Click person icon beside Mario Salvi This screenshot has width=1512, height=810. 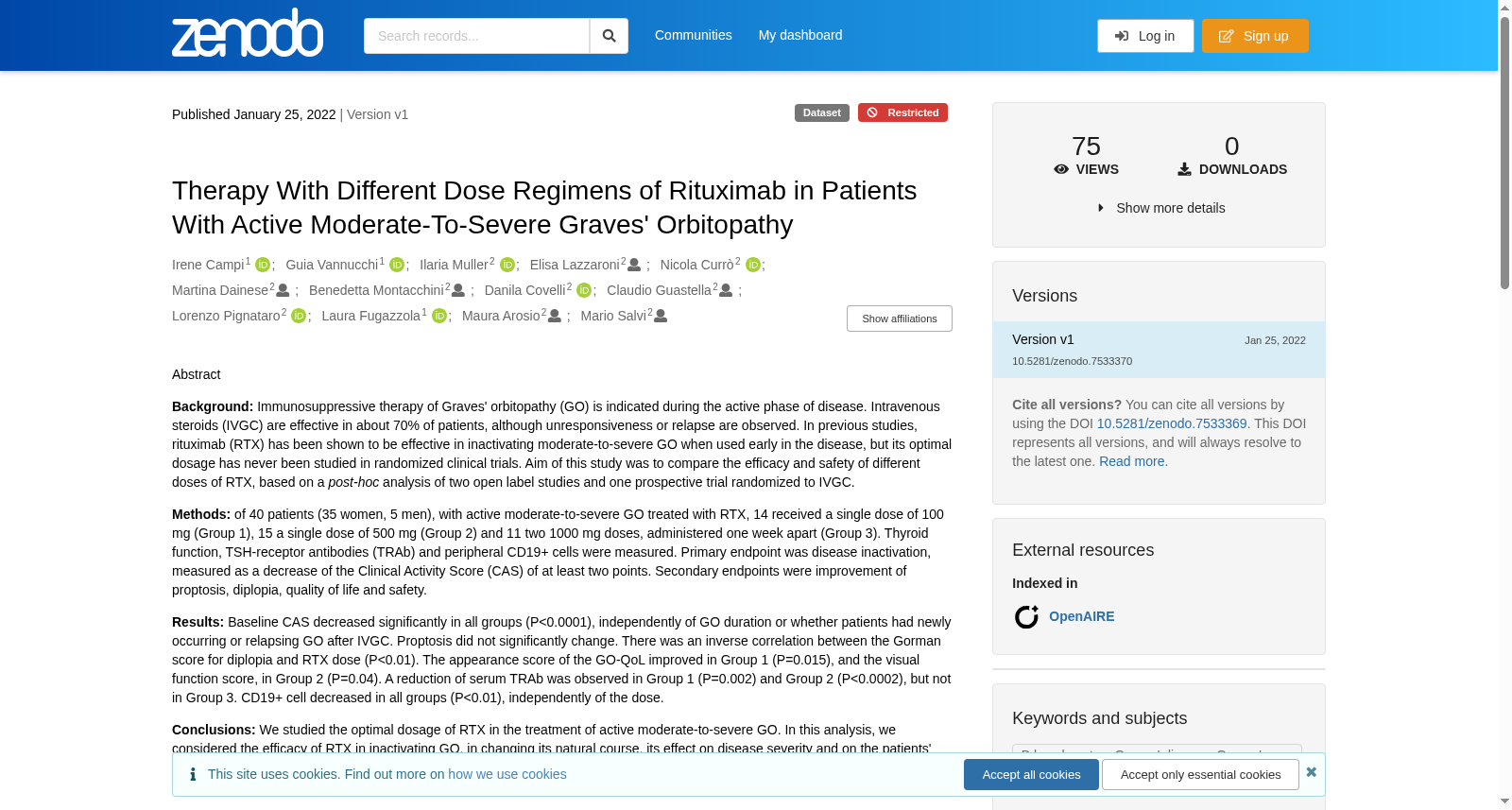click(661, 316)
